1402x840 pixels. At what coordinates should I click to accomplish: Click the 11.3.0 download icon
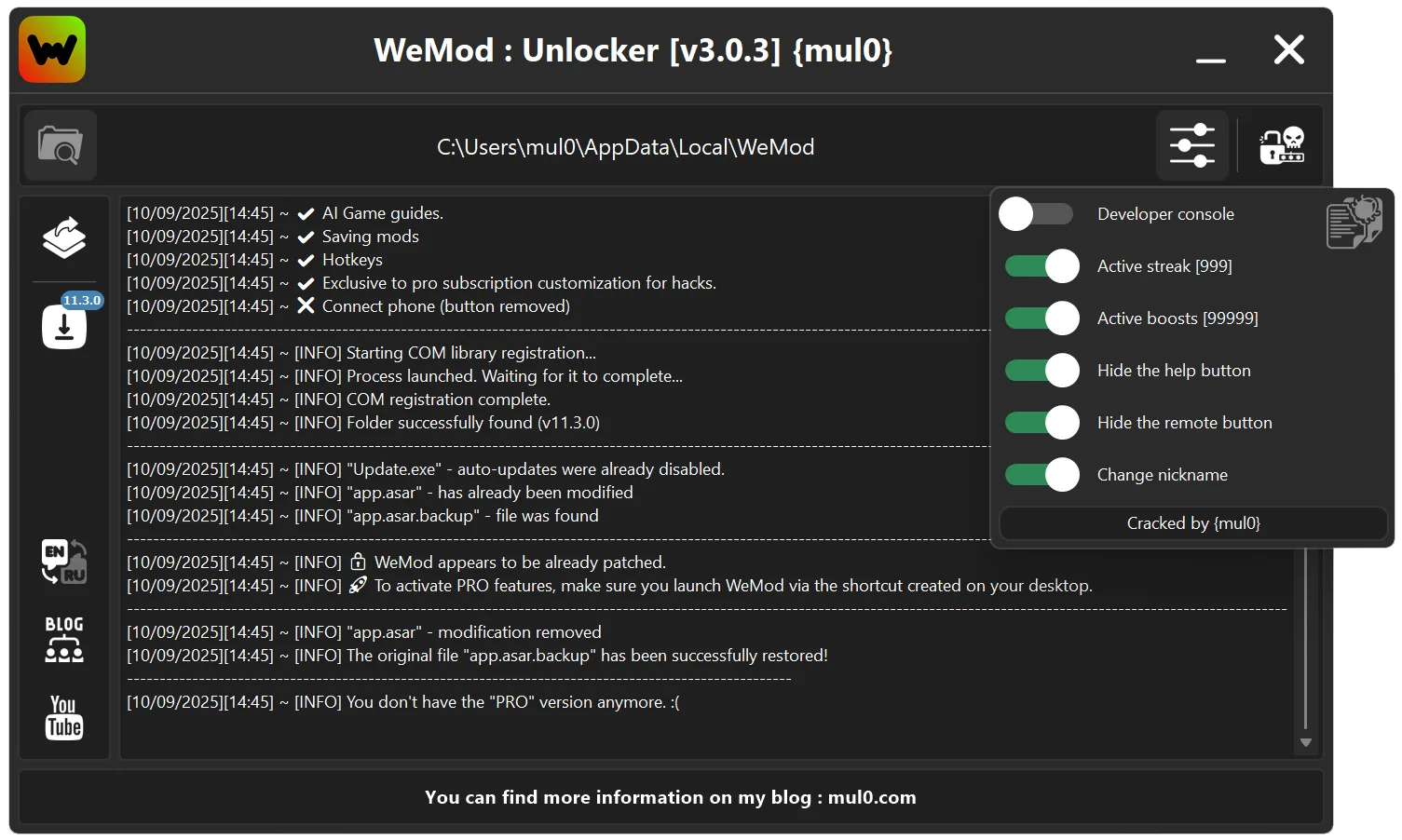click(63, 328)
